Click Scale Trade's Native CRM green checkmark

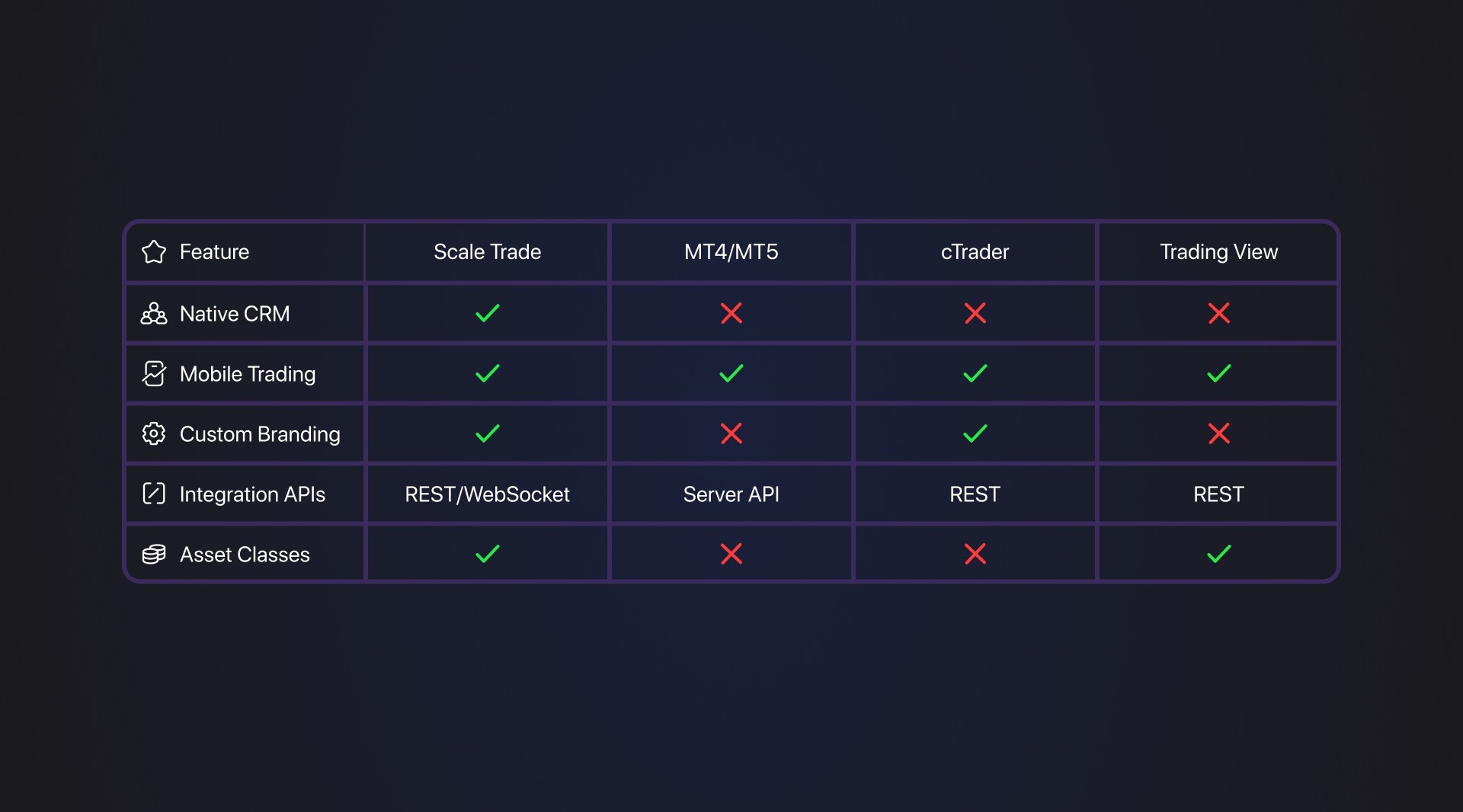[488, 314]
